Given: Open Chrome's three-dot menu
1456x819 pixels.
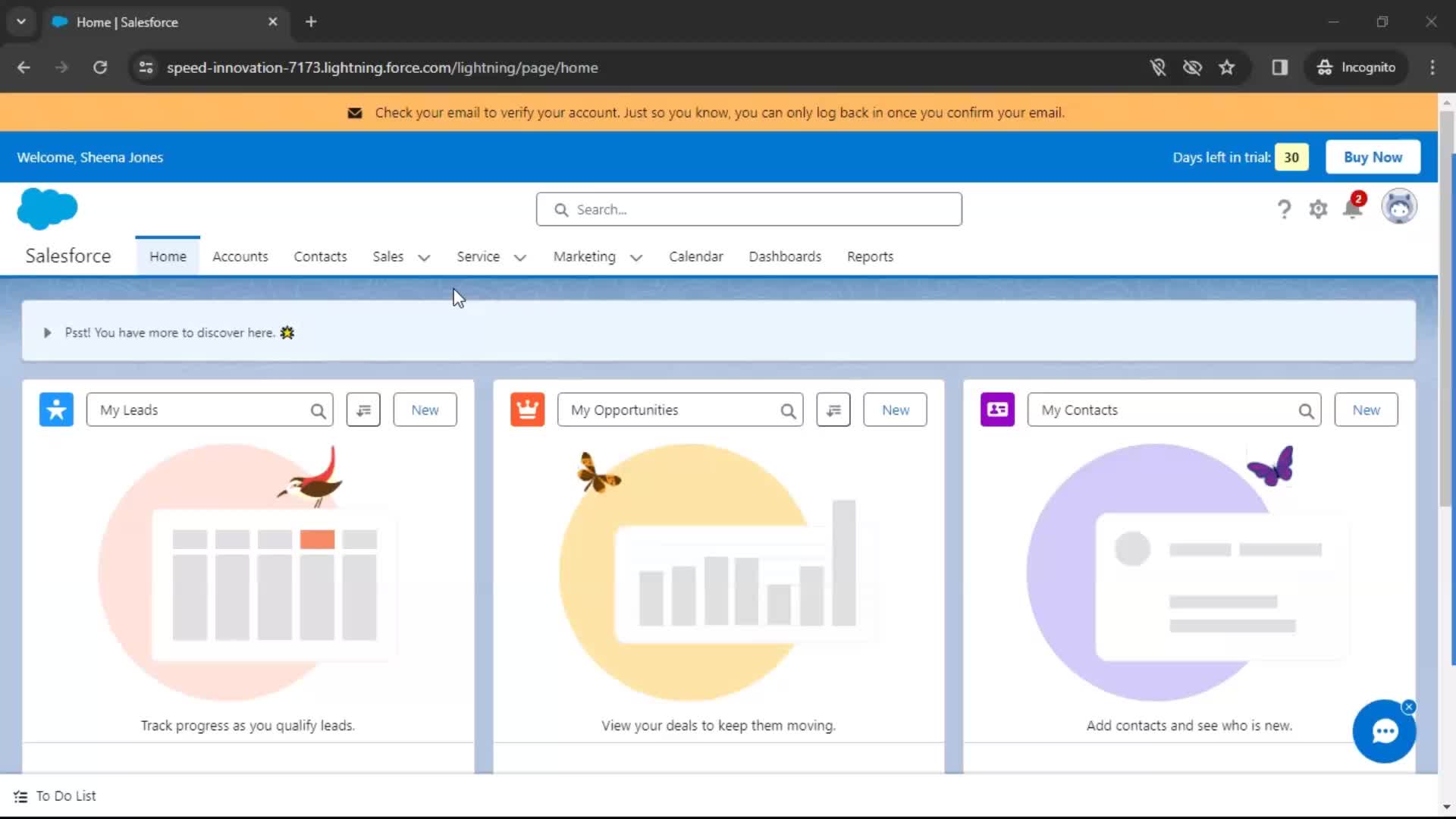Looking at the screenshot, I should [1432, 67].
